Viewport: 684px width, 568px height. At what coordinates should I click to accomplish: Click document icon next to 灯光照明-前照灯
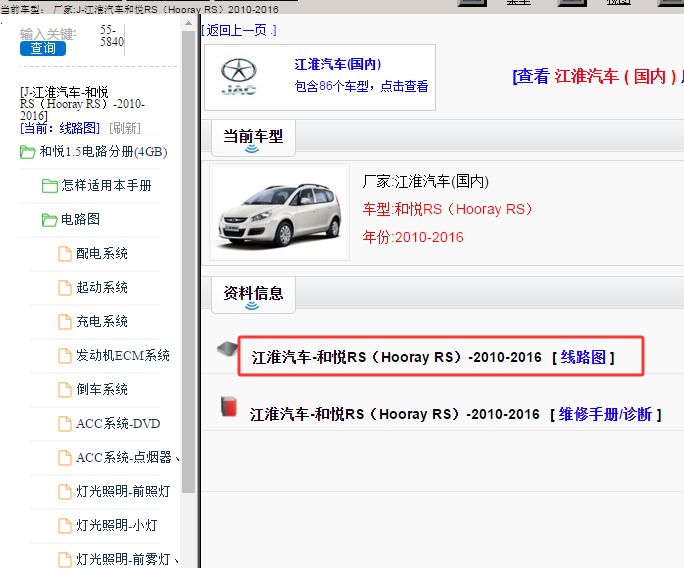(65, 492)
